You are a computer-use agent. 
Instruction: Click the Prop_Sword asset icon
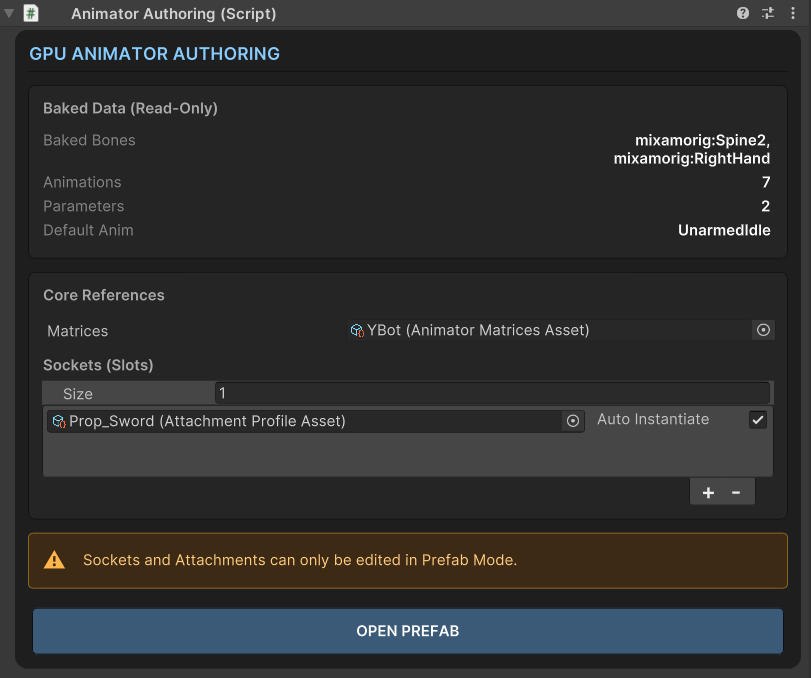point(59,421)
